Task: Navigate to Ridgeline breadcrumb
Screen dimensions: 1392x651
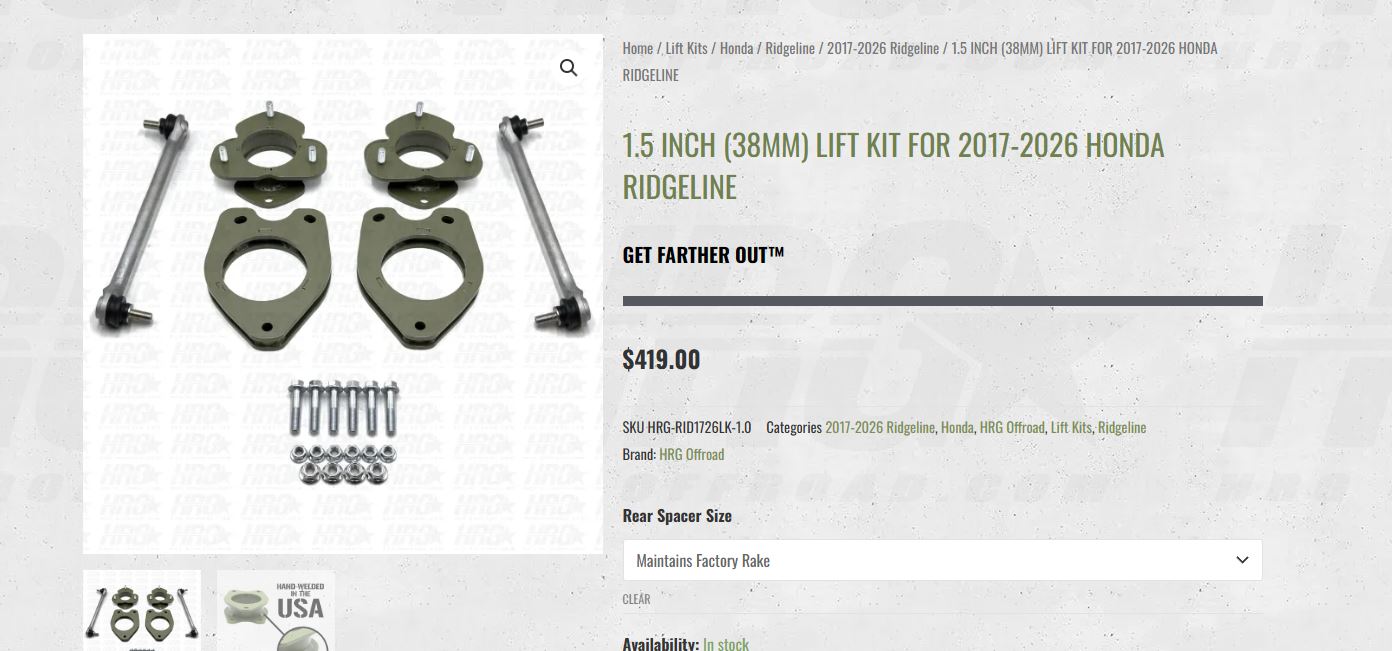Action: [x=790, y=48]
